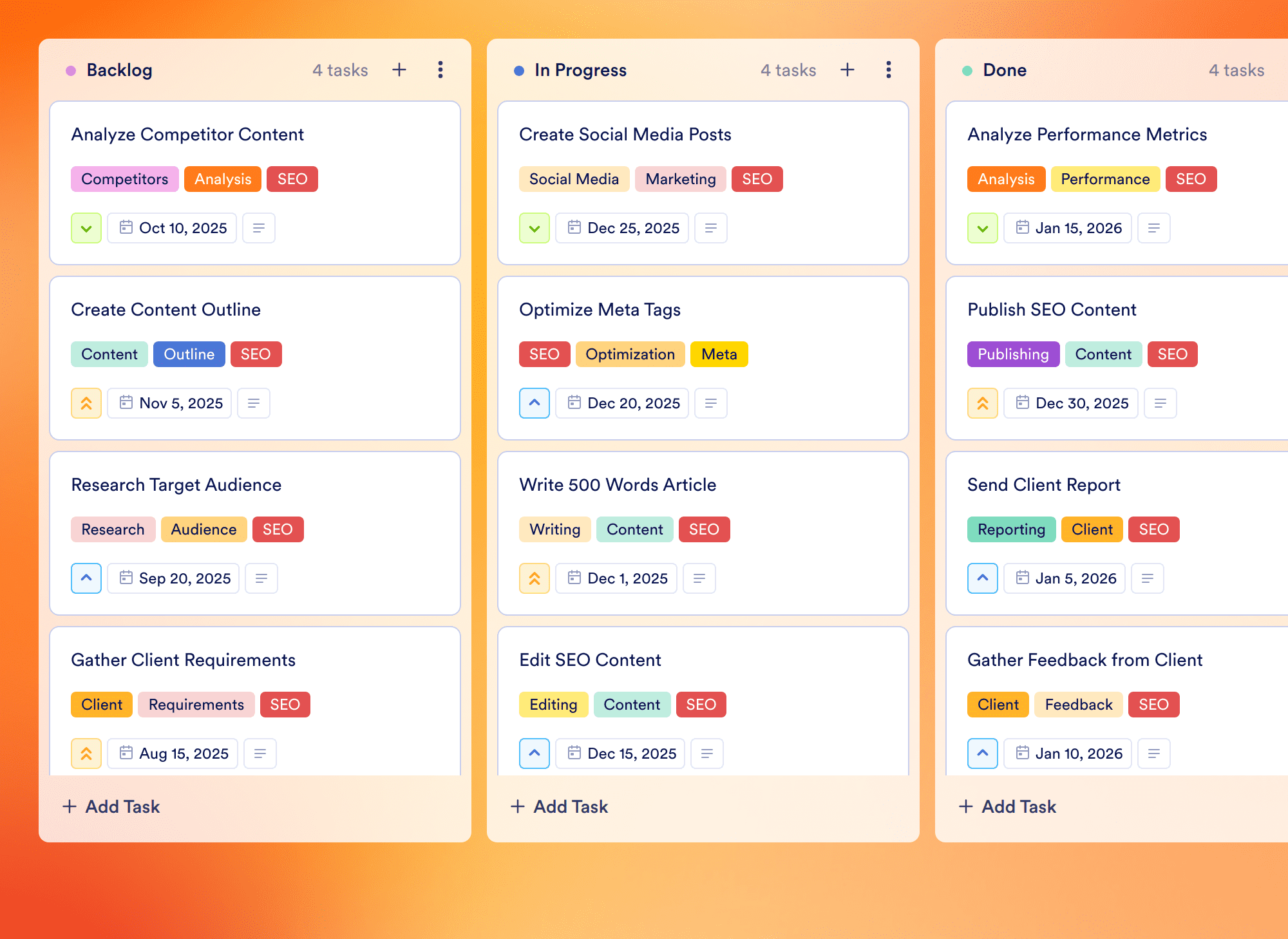Click description icon on Write 500 Words Article

699,578
